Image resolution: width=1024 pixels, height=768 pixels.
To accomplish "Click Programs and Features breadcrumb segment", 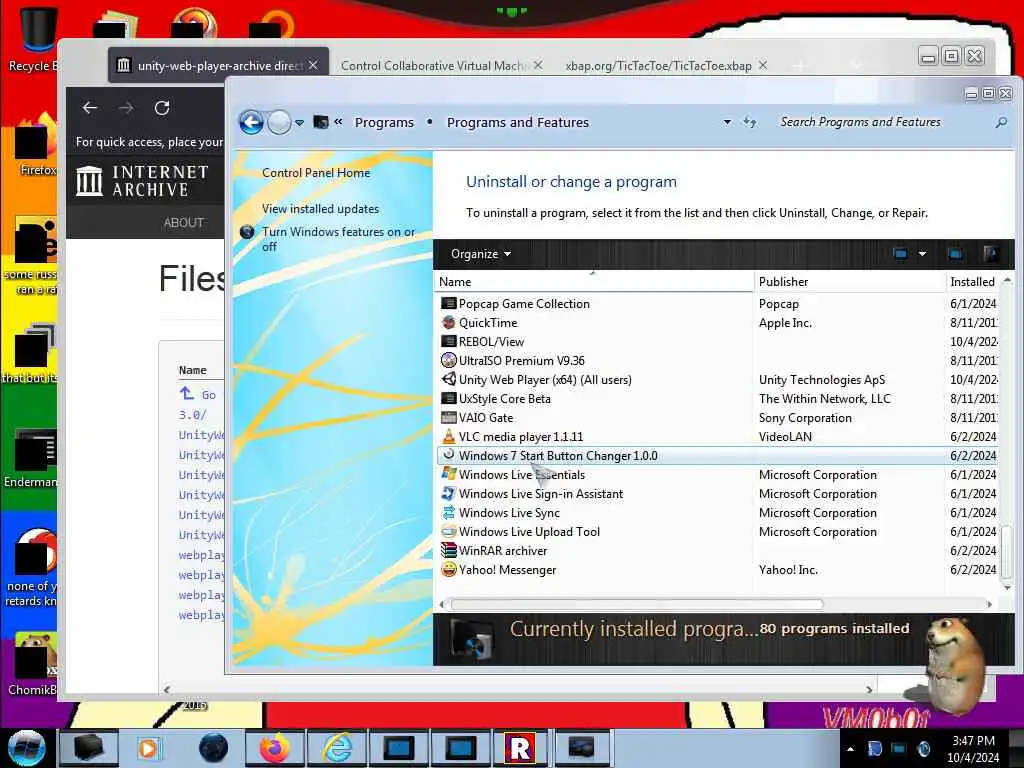I will [x=517, y=122].
